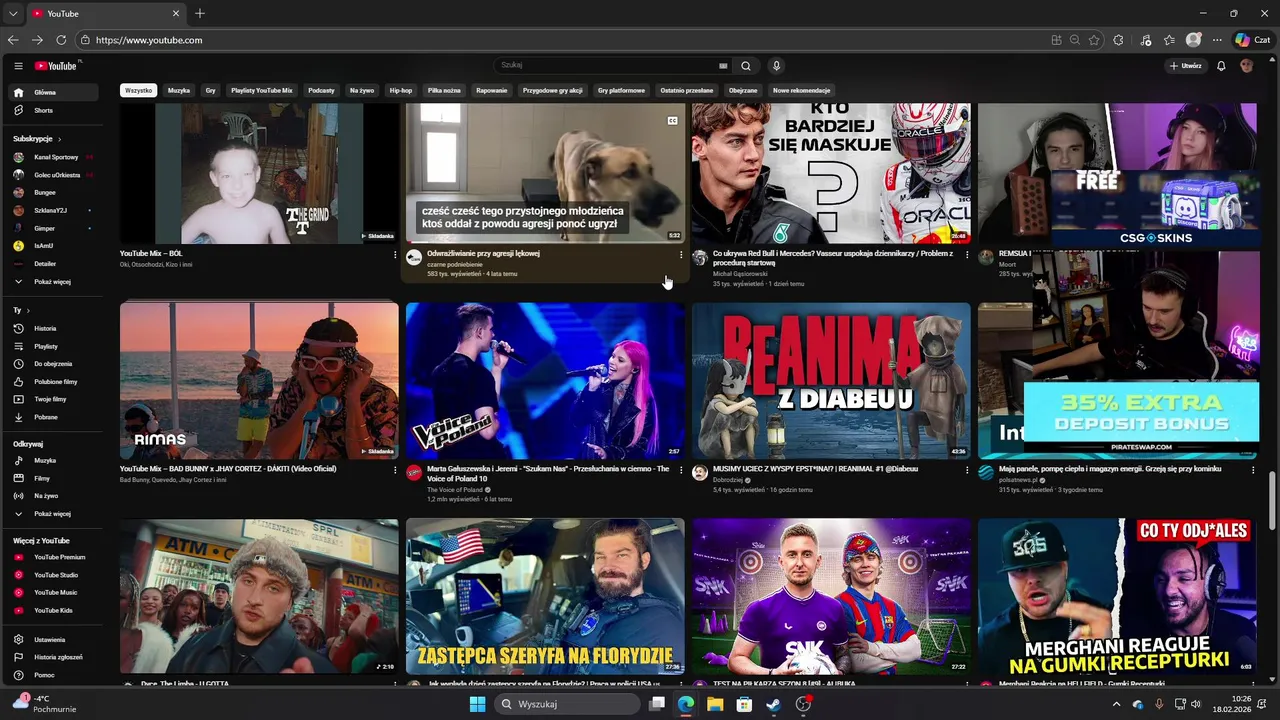Screen dimensions: 1280x720
Task: Go to Główna home page
Action: (x=55, y=92)
